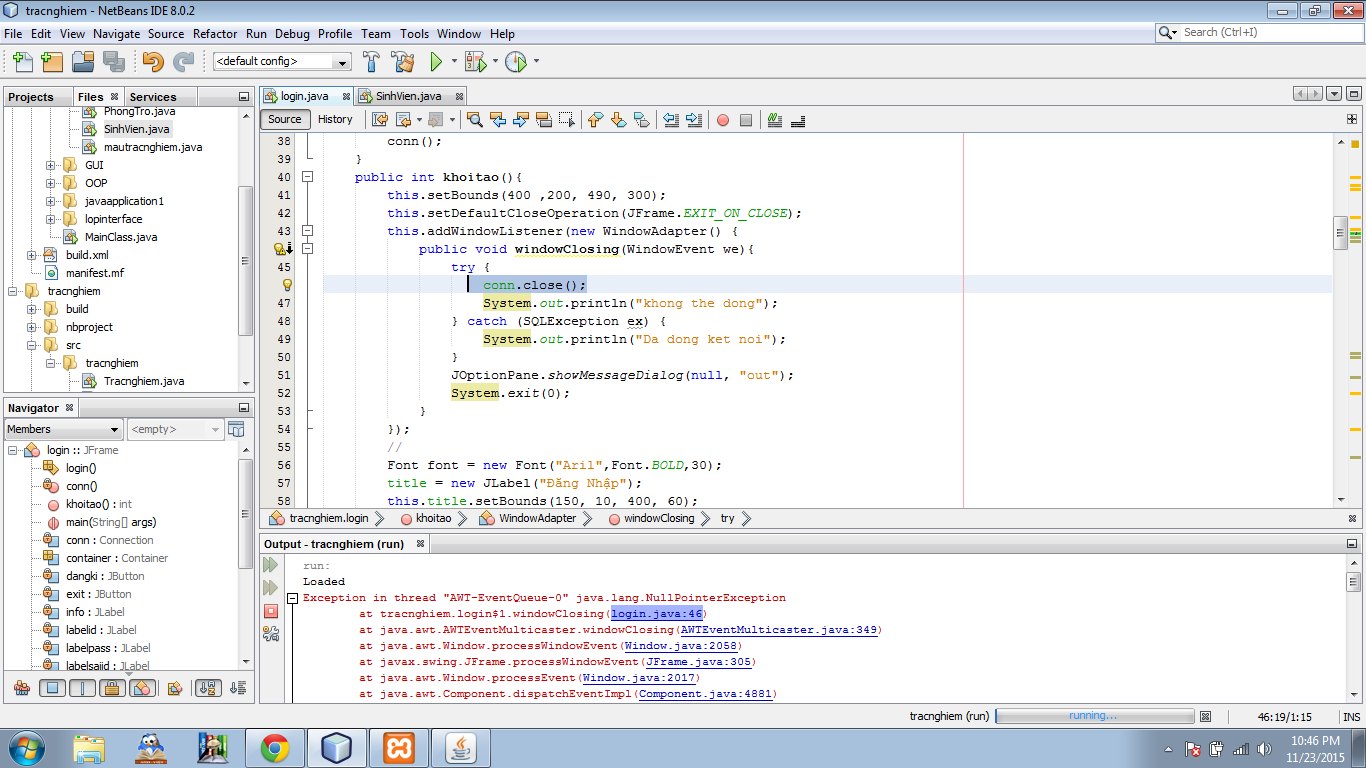The height and width of the screenshot is (768, 1366).
Task: Run the project with the green play icon
Action: pyautogui.click(x=436, y=62)
